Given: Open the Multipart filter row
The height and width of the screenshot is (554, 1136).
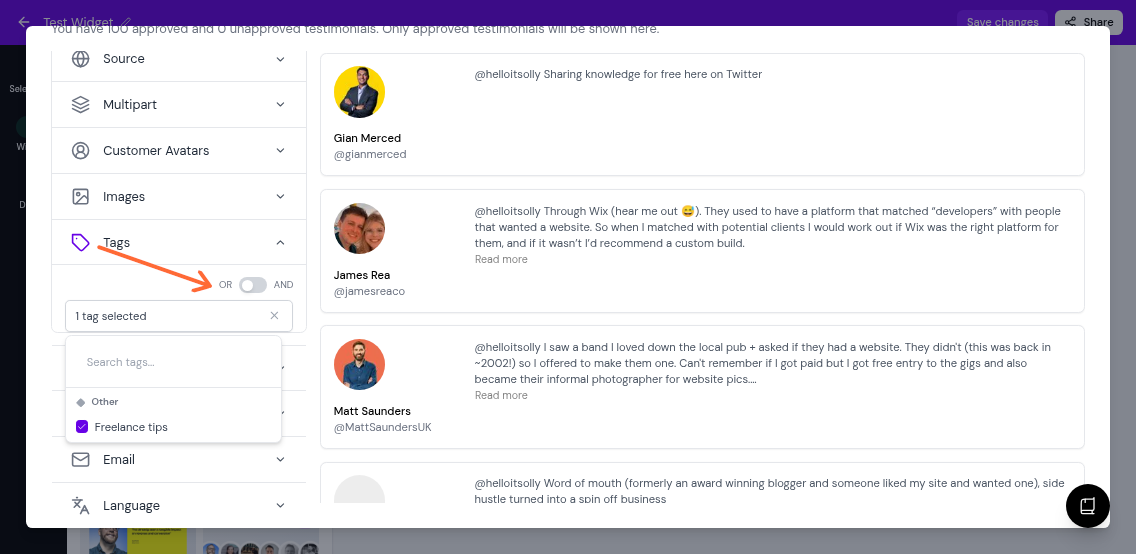Looking at the screenshot, I should click(179, 105).
